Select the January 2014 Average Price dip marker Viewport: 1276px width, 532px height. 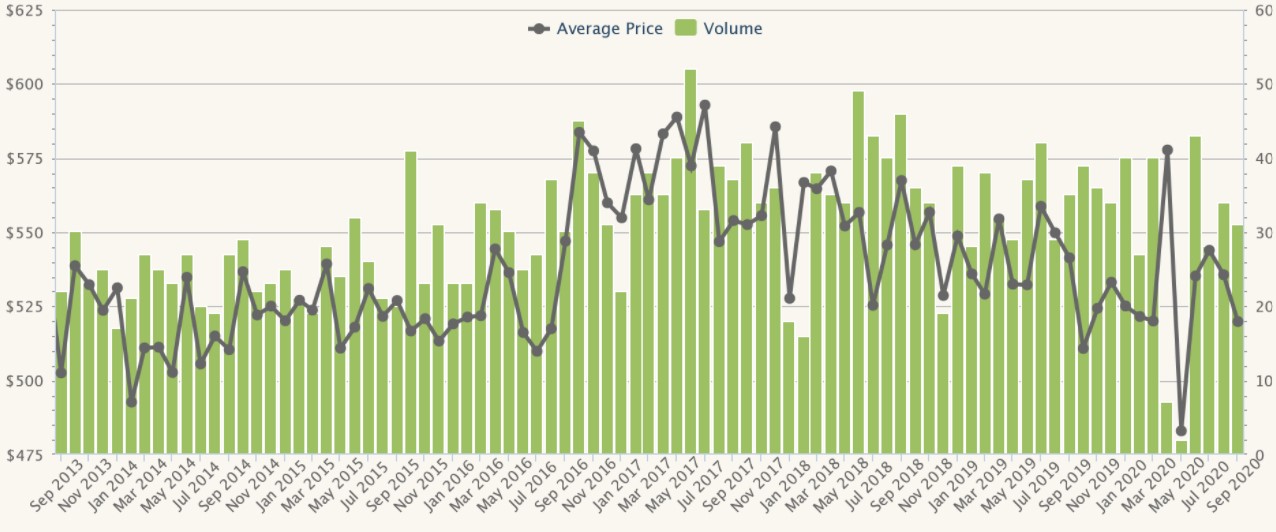pos(131,402)
